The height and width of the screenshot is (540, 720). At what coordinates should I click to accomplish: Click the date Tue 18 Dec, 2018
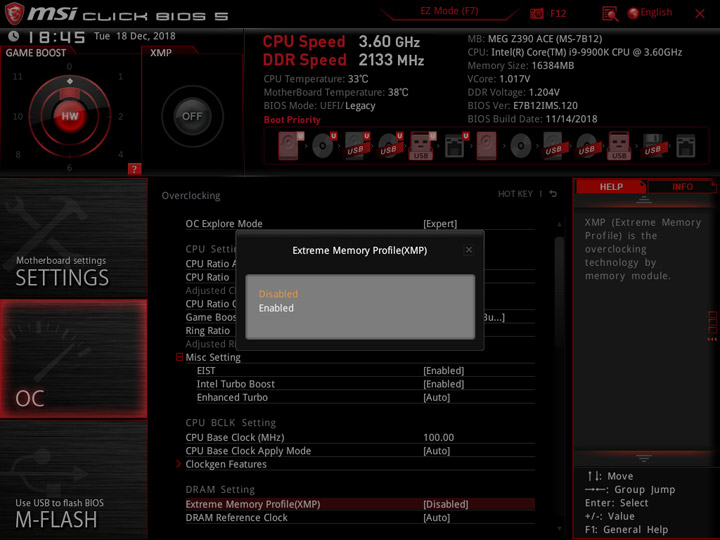[135, 36]
